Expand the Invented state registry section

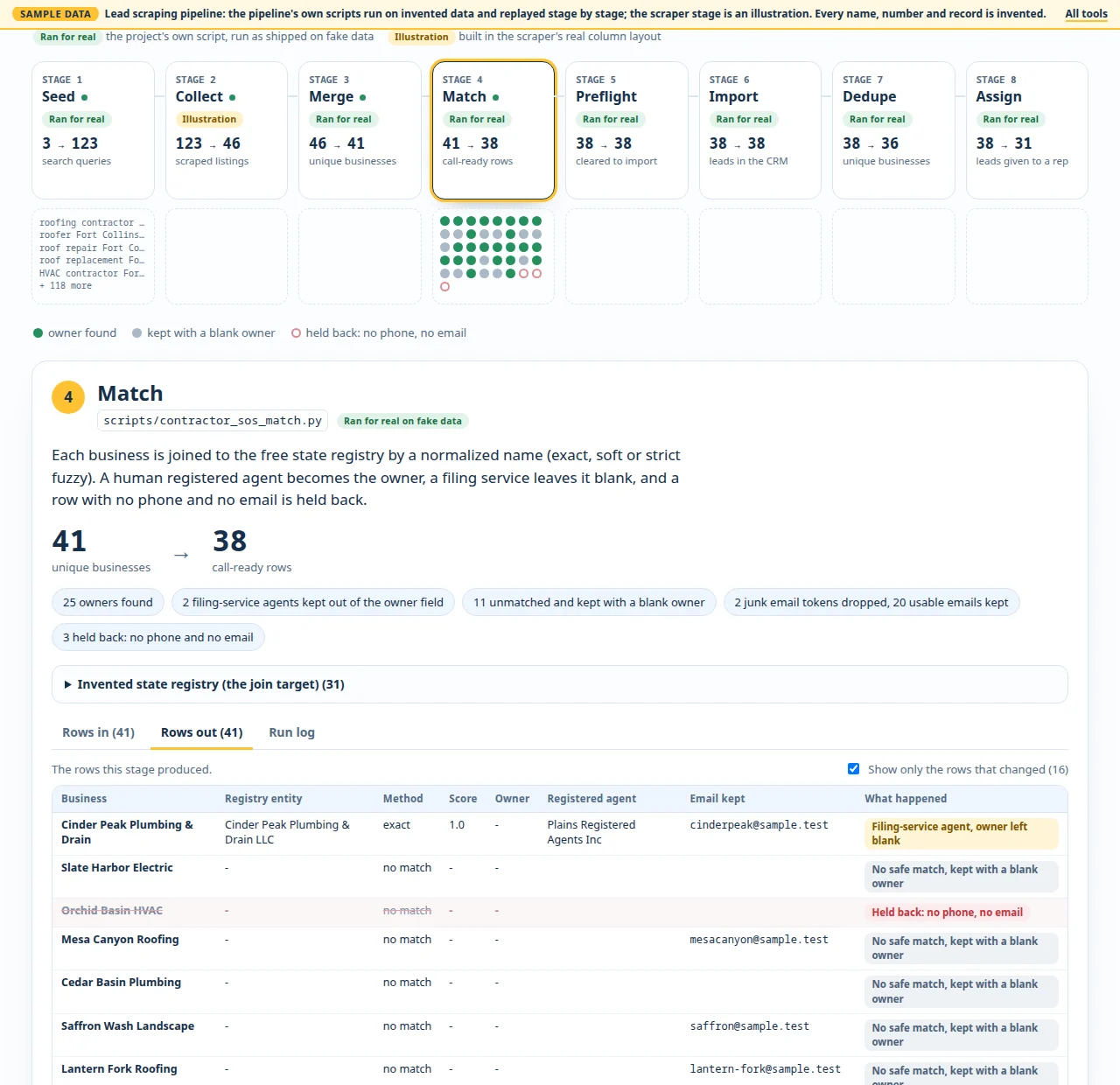(560, 684)
